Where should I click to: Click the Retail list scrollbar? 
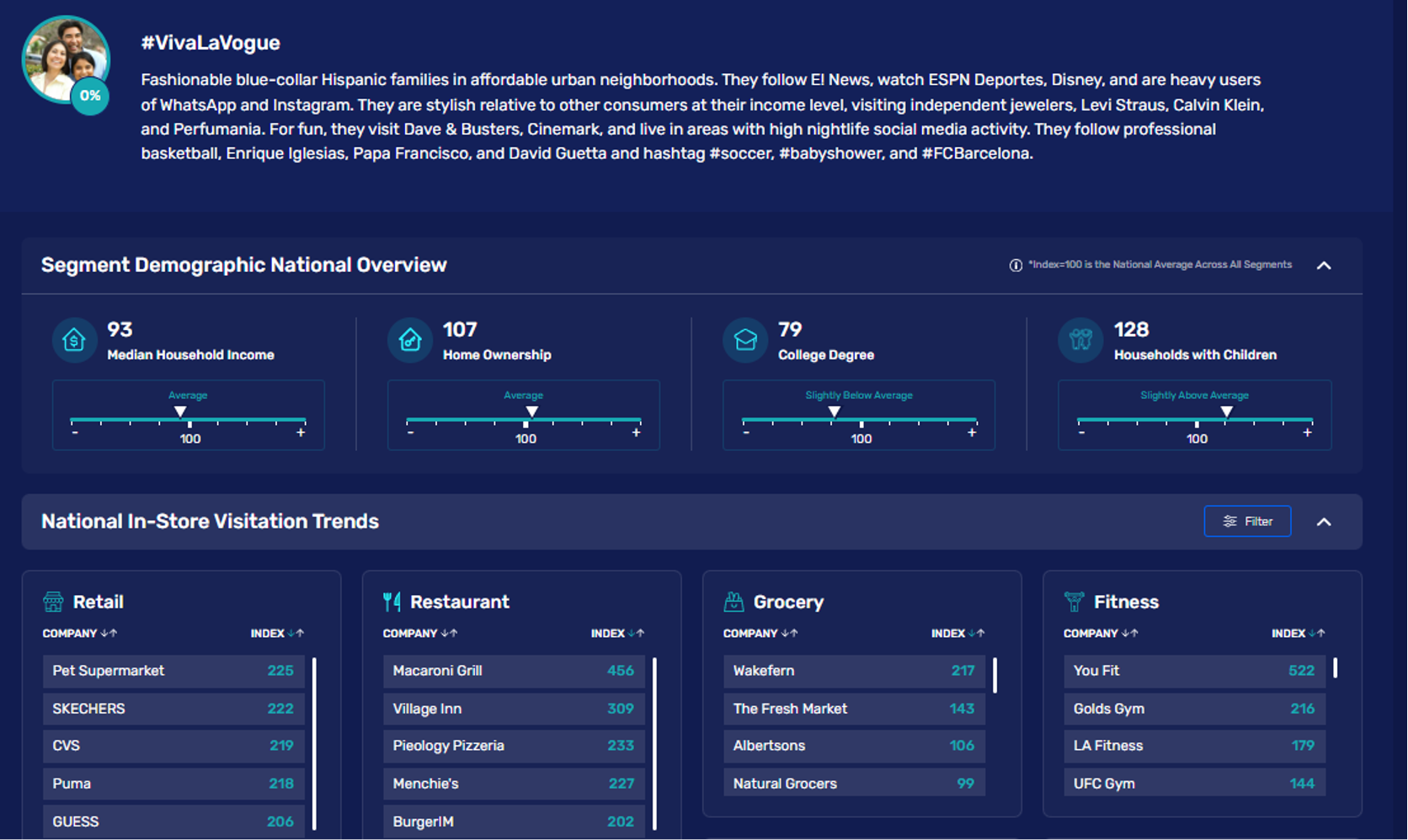314,744
